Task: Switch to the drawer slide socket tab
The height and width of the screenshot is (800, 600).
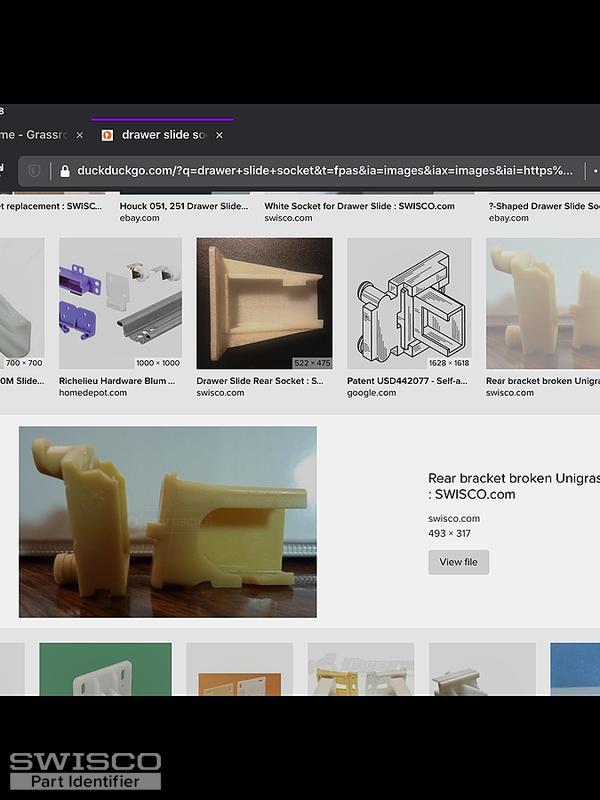Action: pyautogui.click(x=163, y=135)
